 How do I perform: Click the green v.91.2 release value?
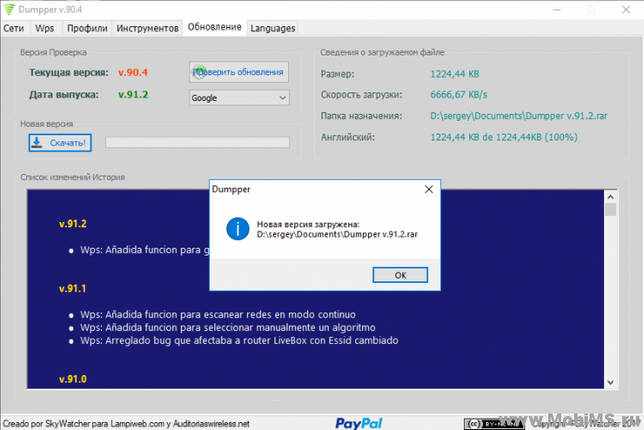tap(133, 94)
